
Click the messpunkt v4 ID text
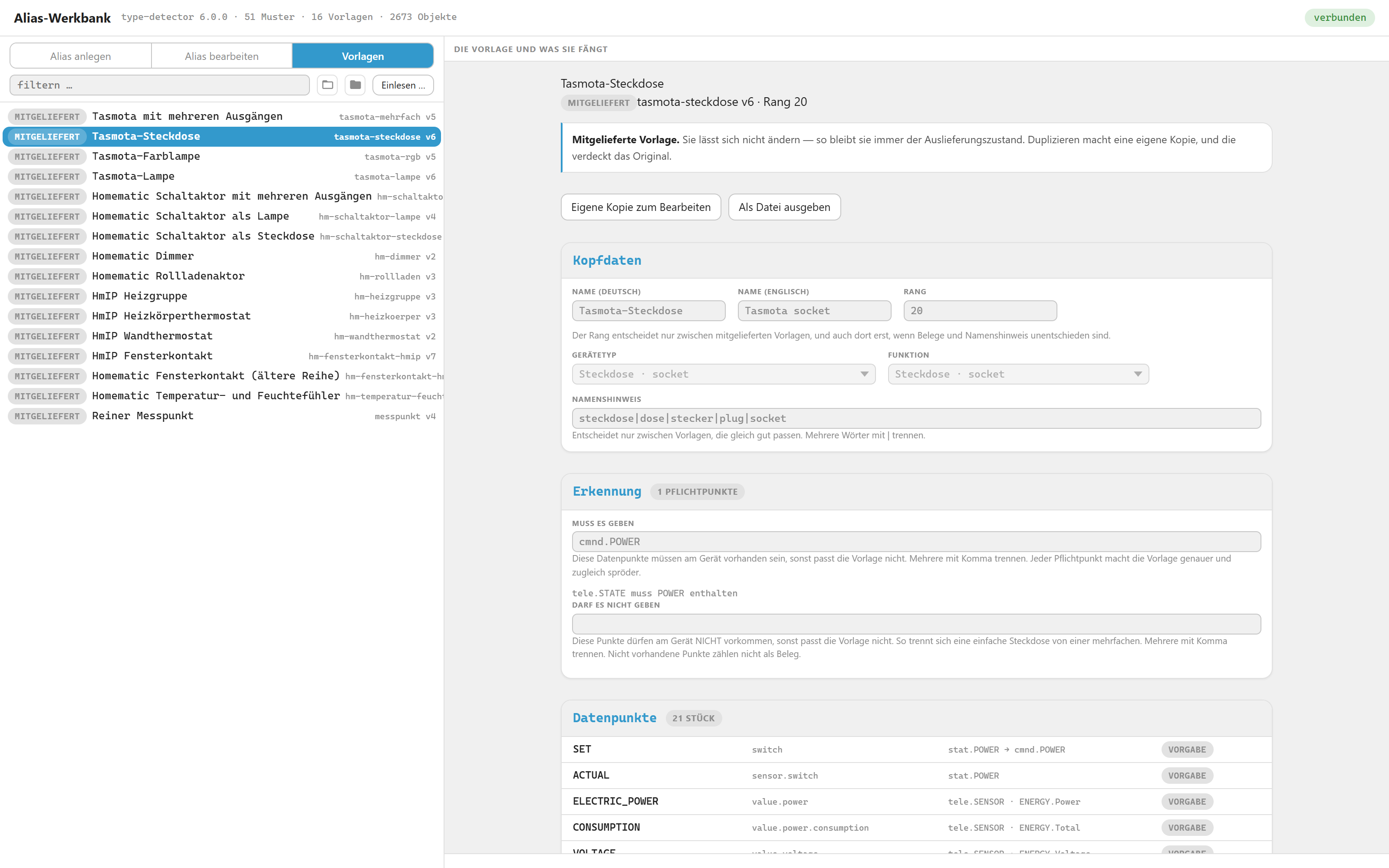pos(405,416)
